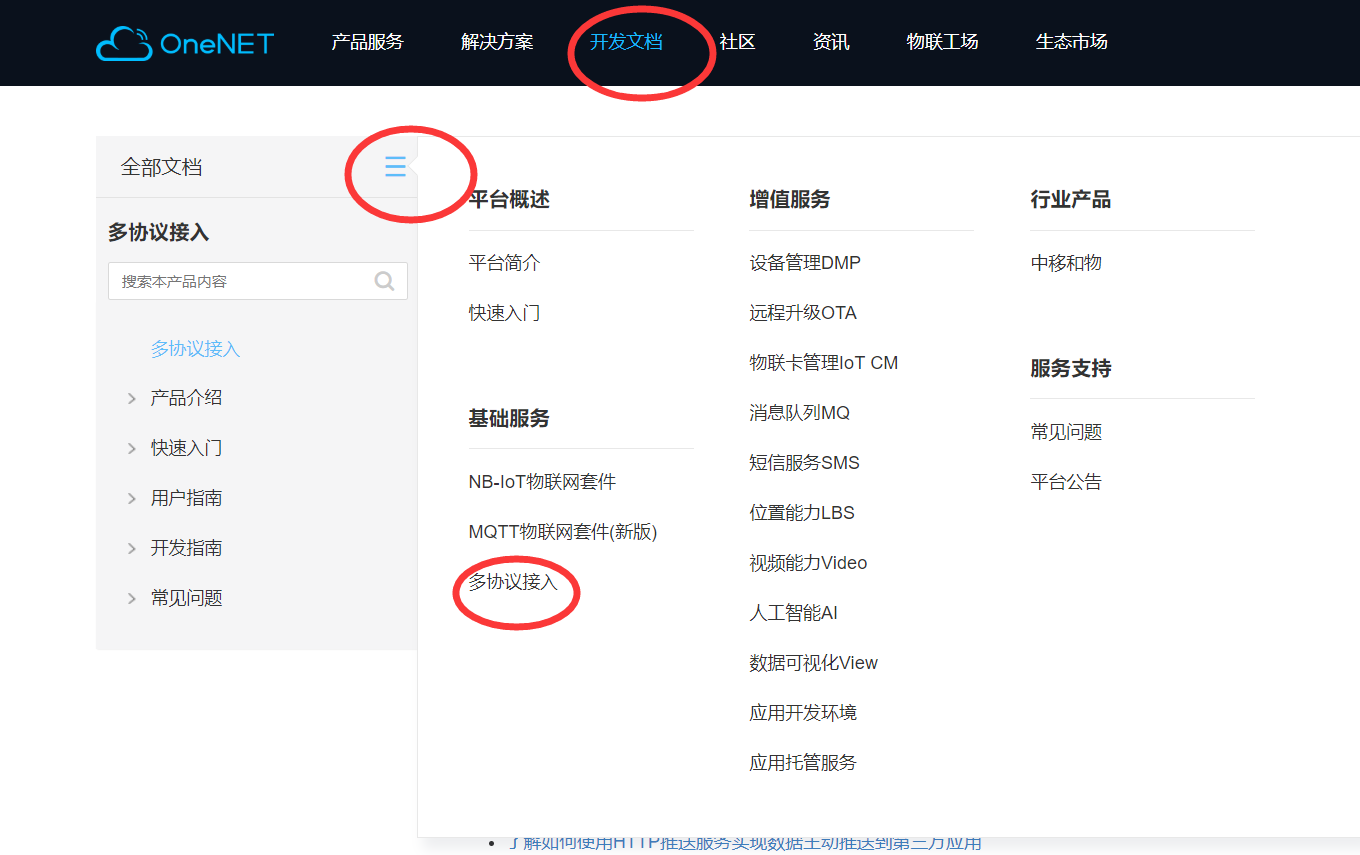Open the hamburger menu beside 全部文档

point(395,166)
